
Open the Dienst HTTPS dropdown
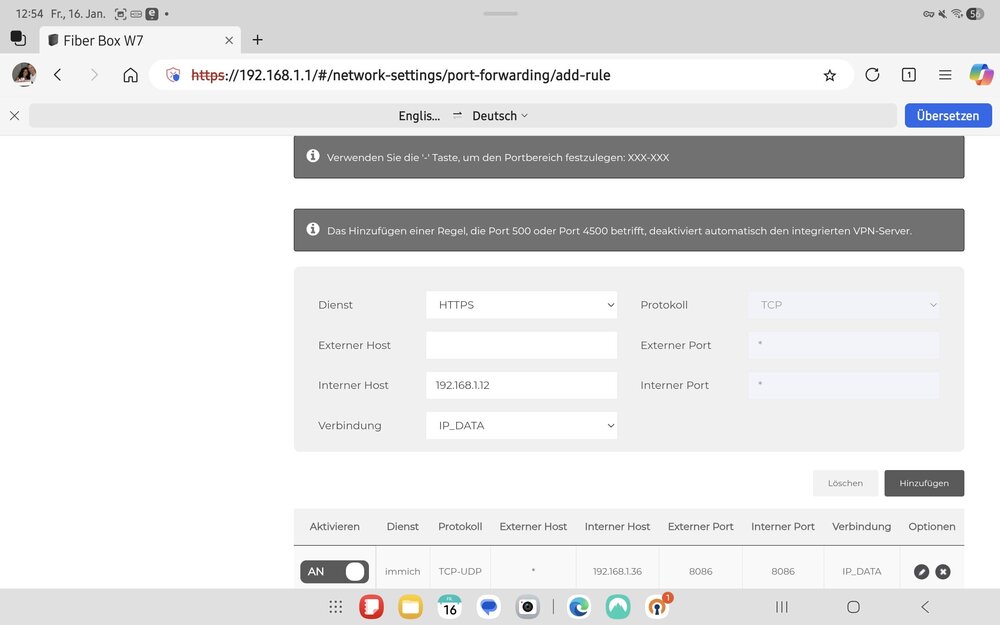(521, 305)
